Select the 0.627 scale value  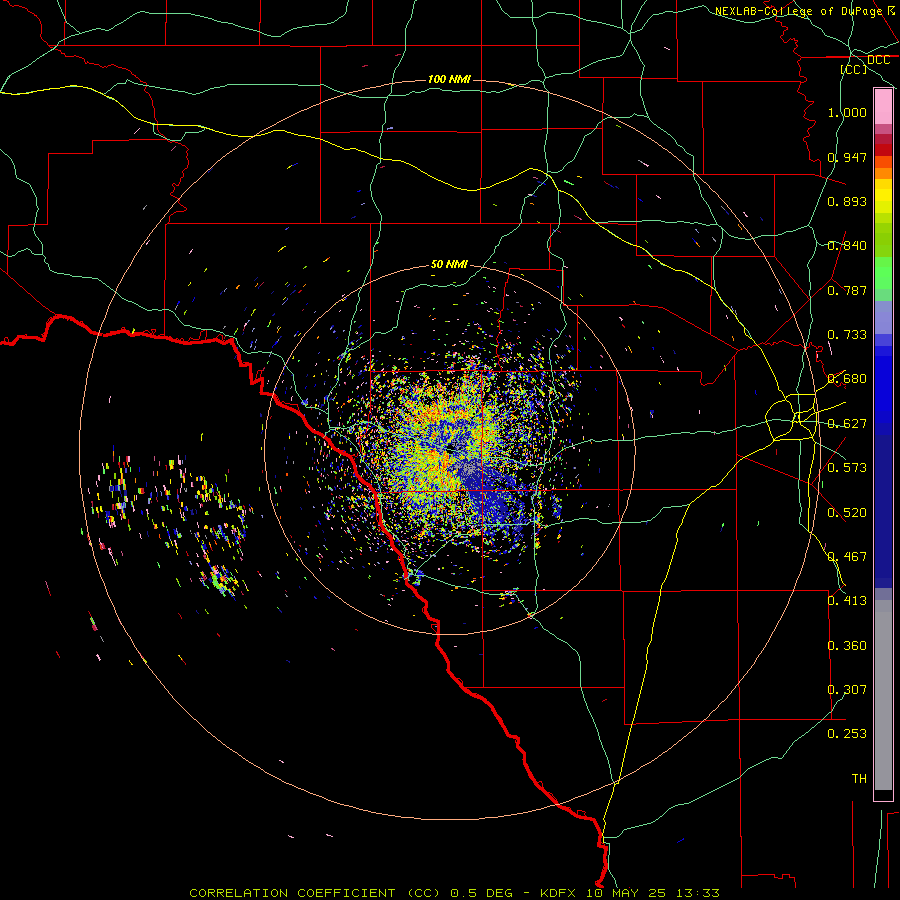tap(847, 424)
